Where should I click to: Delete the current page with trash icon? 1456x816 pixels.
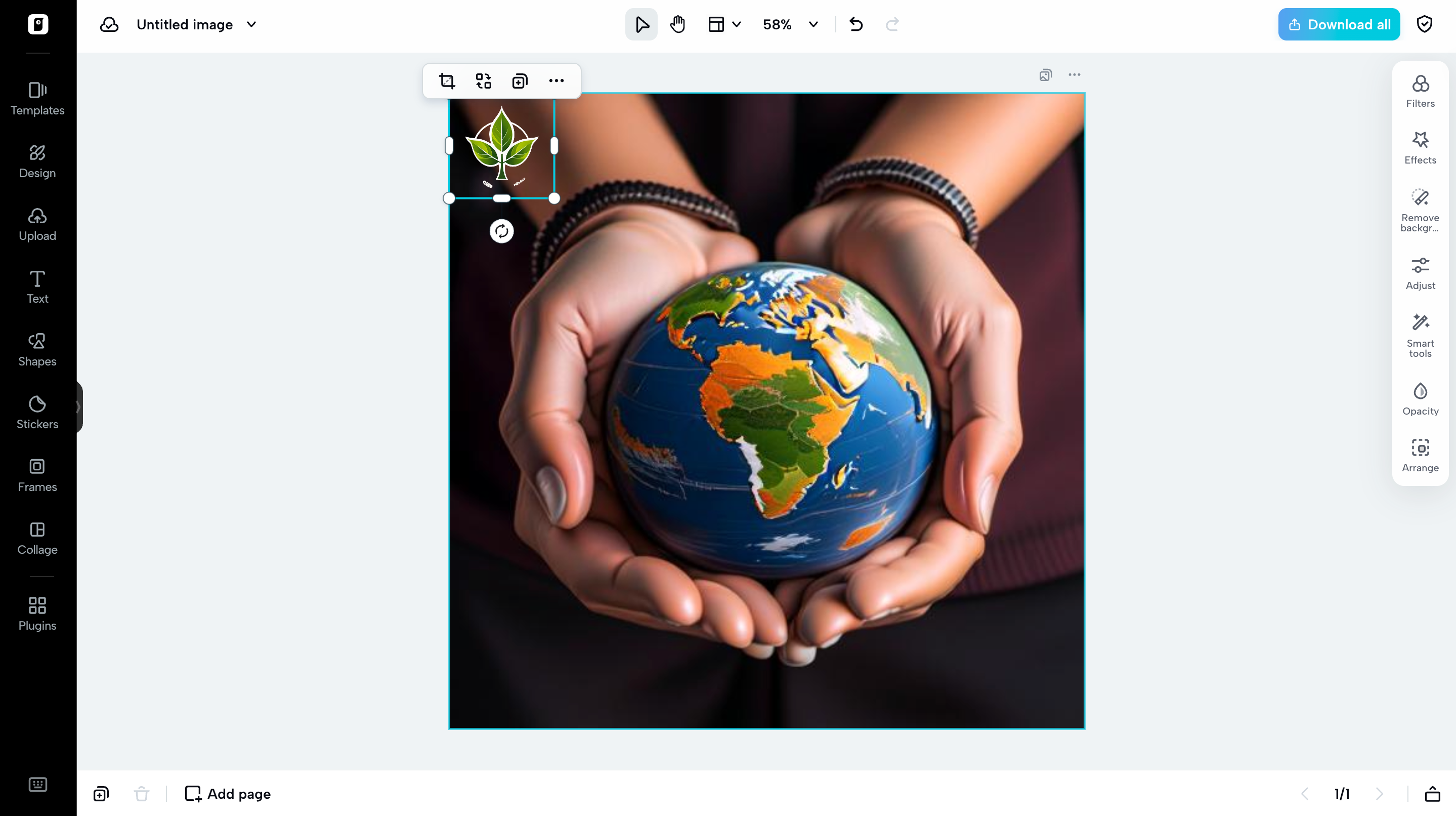(x=141, y=793)
